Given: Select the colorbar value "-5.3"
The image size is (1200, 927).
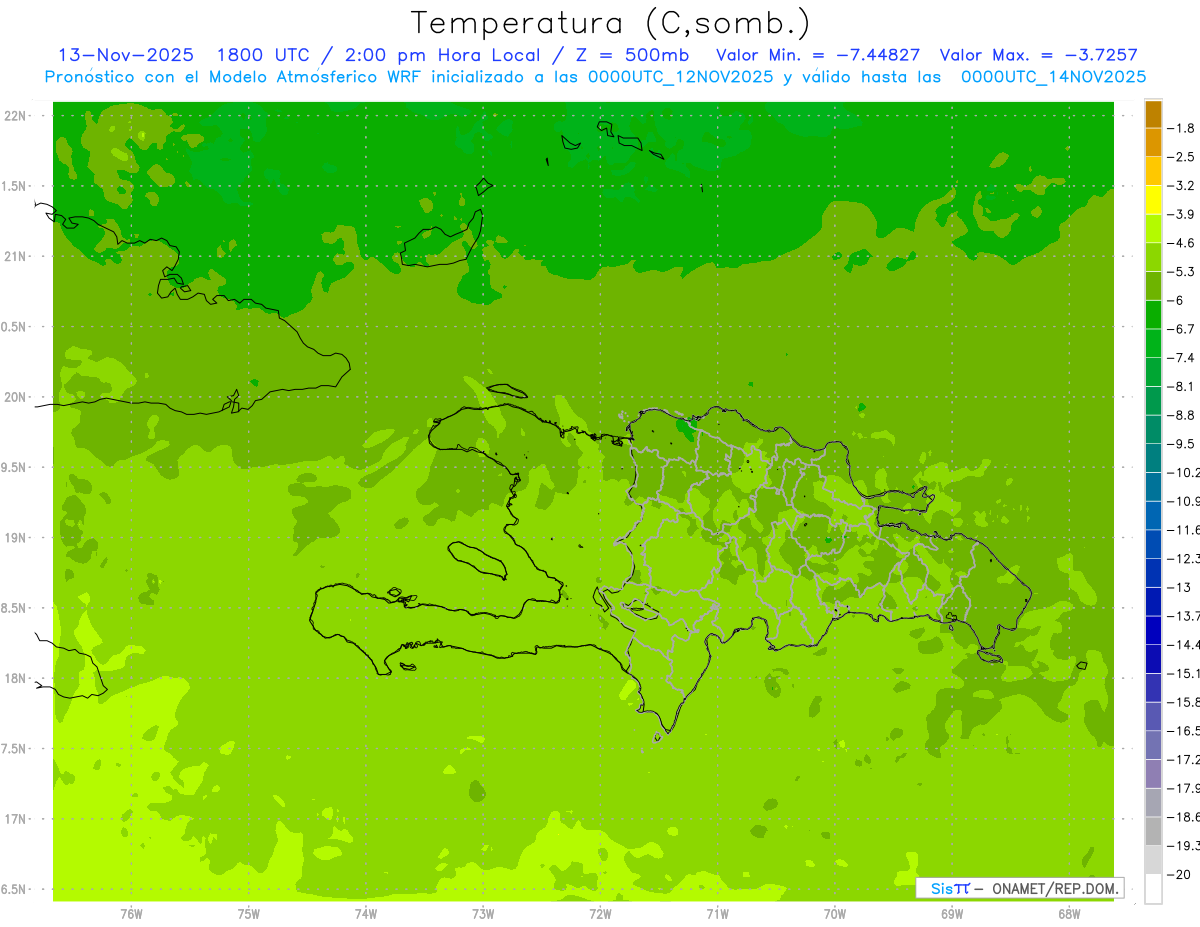Looking at the screenshot, I should pos(1183,272).
